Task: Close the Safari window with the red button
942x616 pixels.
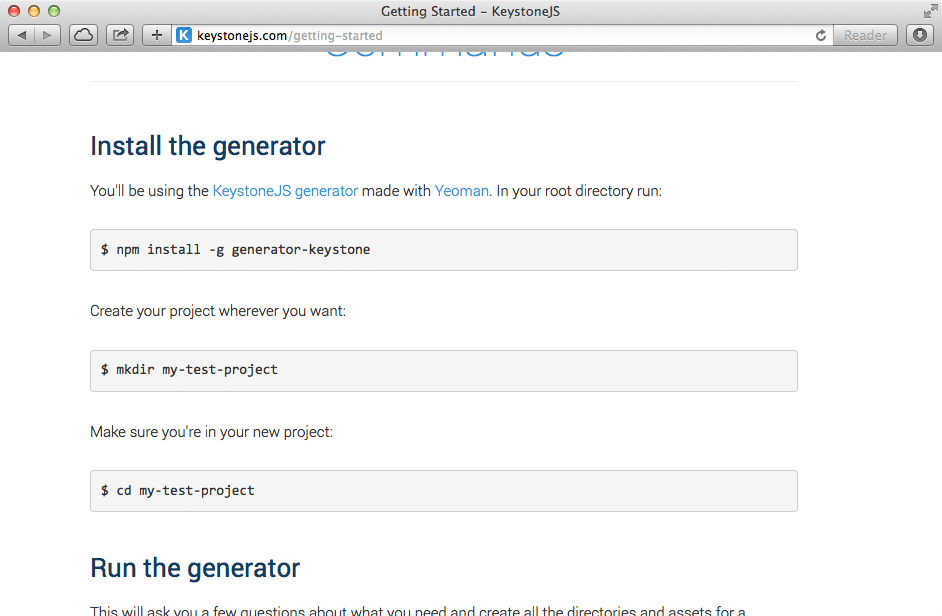Action: (x=14, y=11)
